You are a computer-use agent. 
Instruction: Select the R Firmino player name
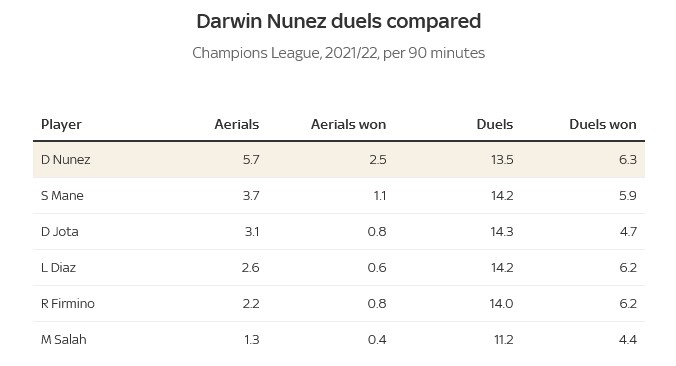tap(68, 303)
